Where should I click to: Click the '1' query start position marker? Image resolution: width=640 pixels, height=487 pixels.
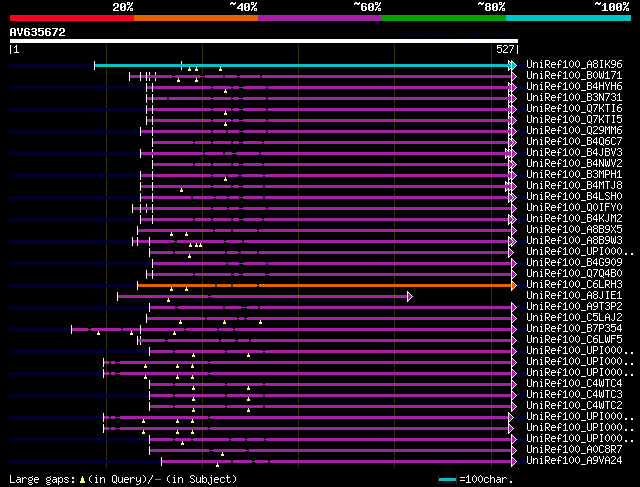(15, 49)
